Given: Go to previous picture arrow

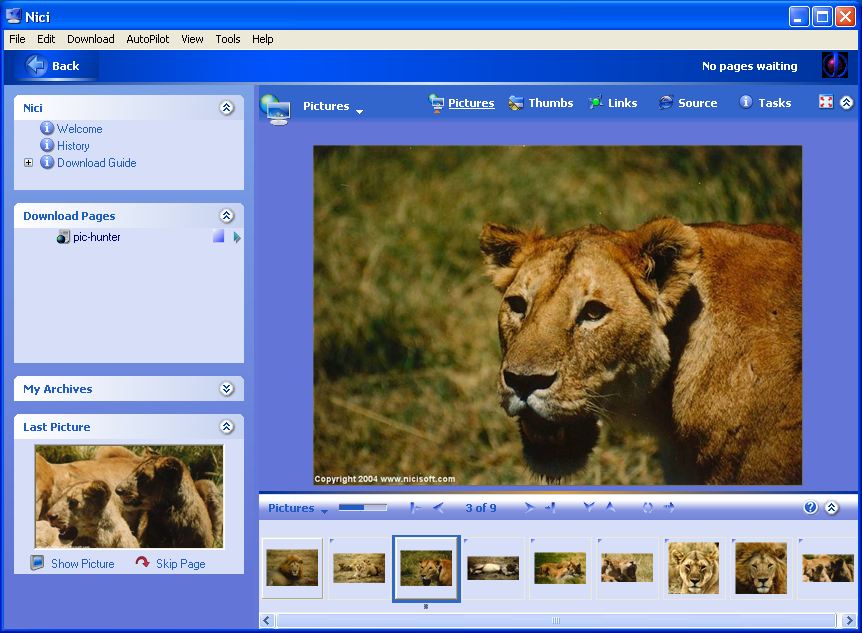Looking at the screenshot, I should tap(438, 508).
